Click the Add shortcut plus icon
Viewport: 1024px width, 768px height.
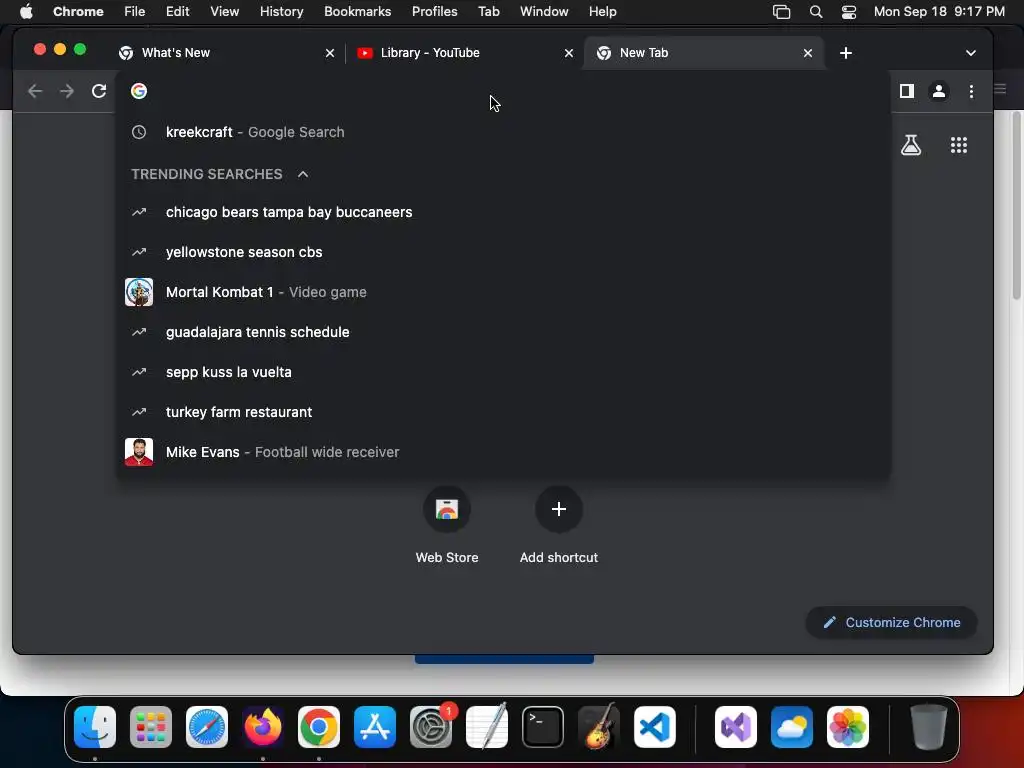pyautogui.click(x=558, y=509)
